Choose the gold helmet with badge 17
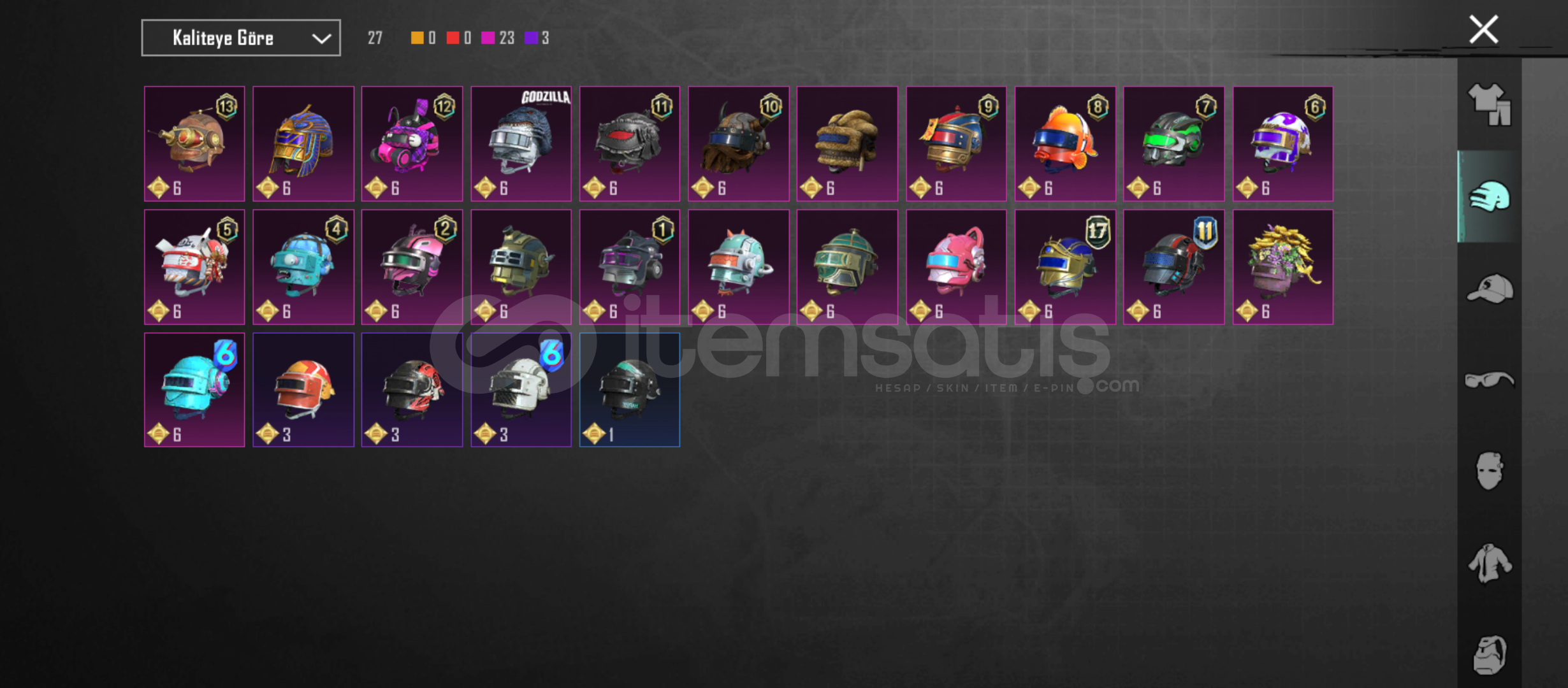 1065,267
